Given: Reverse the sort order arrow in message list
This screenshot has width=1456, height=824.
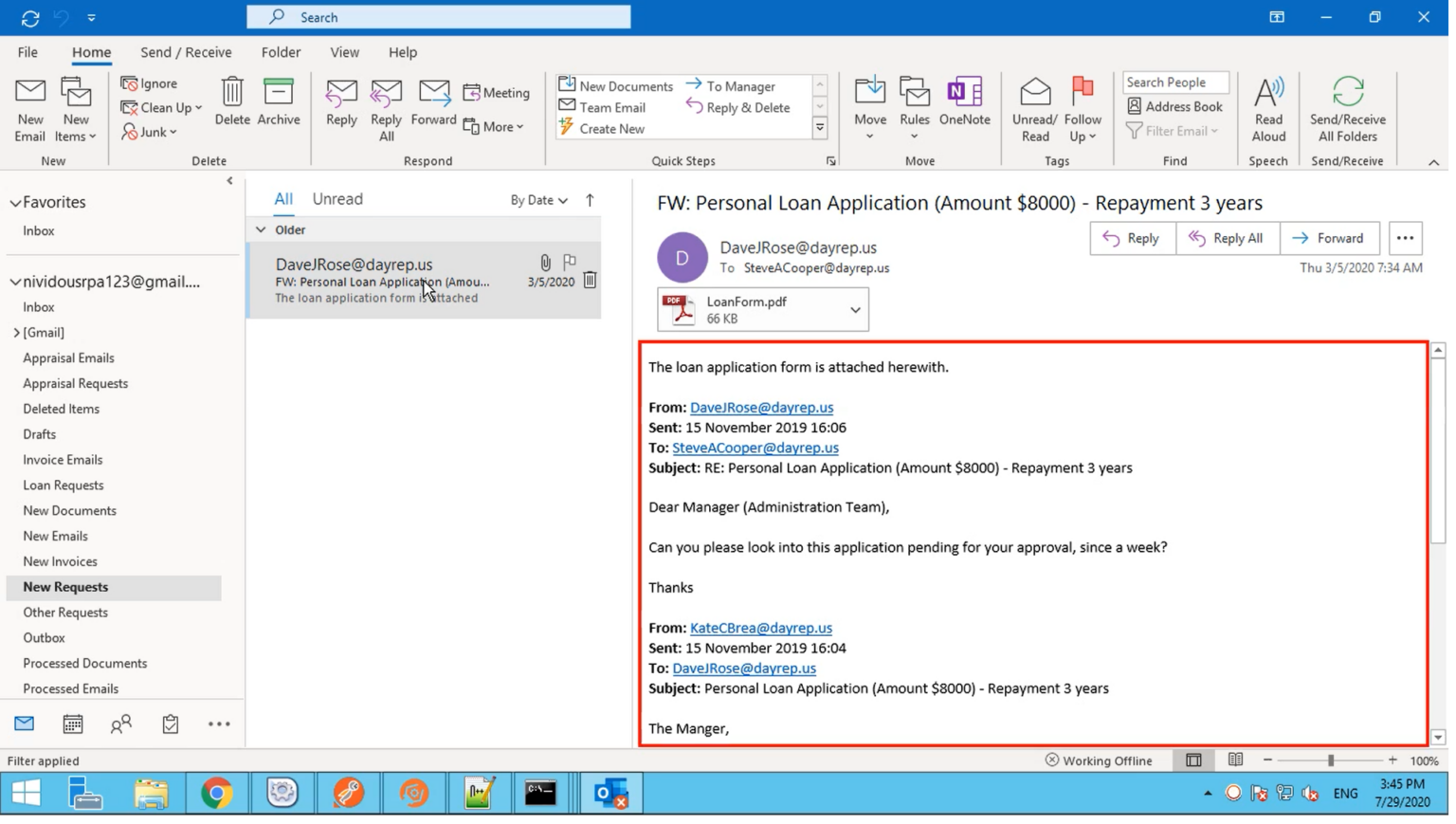Looking at the screenshot, I should coord(591,200).
